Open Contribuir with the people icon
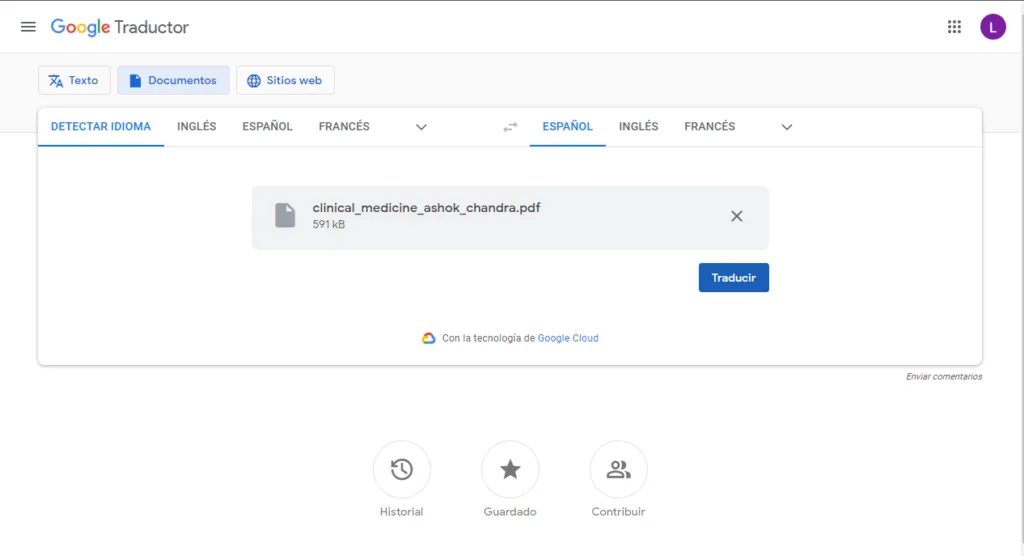The height and width of the screenshot is (556, 1024). pos(618,469)
